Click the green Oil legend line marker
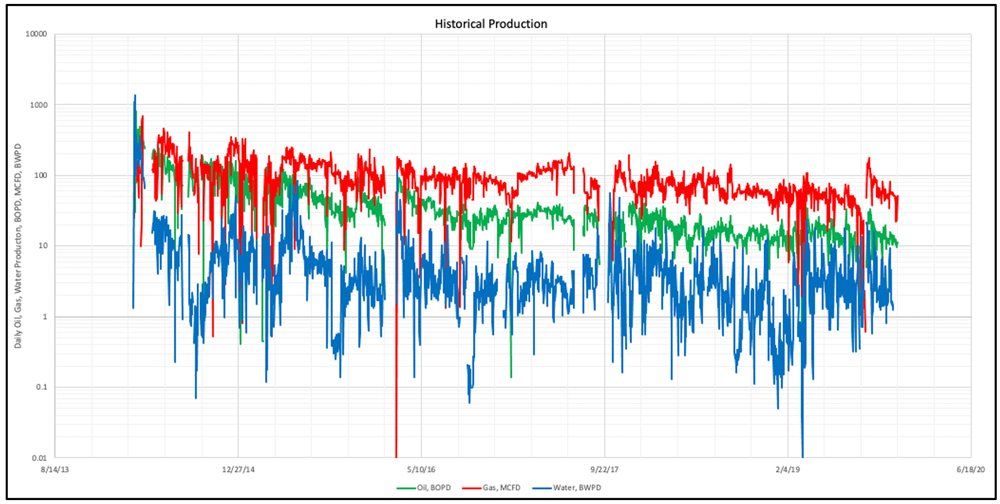1000x504 pixels. (x=408, y=487)
